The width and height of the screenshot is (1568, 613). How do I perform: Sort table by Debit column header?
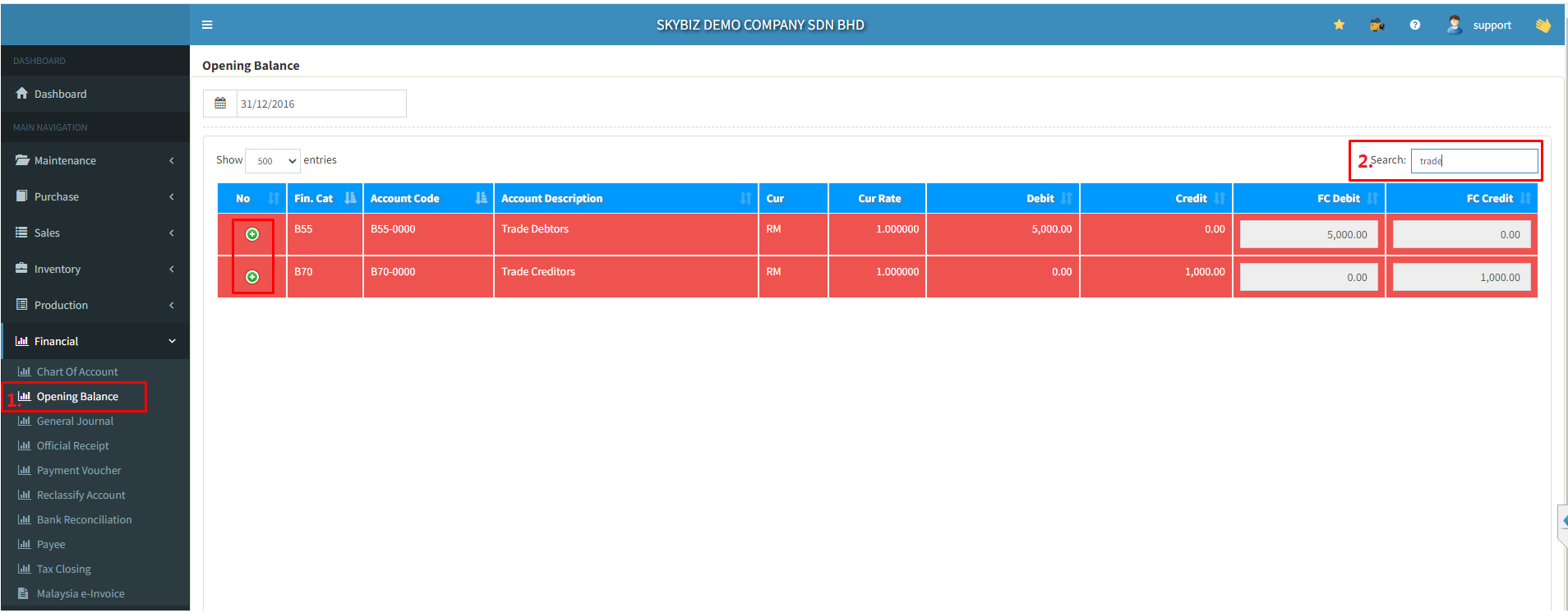pyautogui.click(x=1040, y=198)
